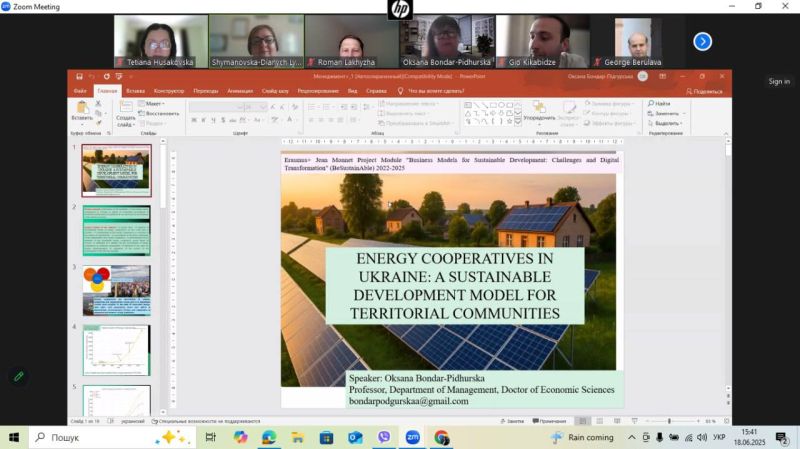Click the Share (Поделиться) button
800x449 pixels.
[704, 91]
